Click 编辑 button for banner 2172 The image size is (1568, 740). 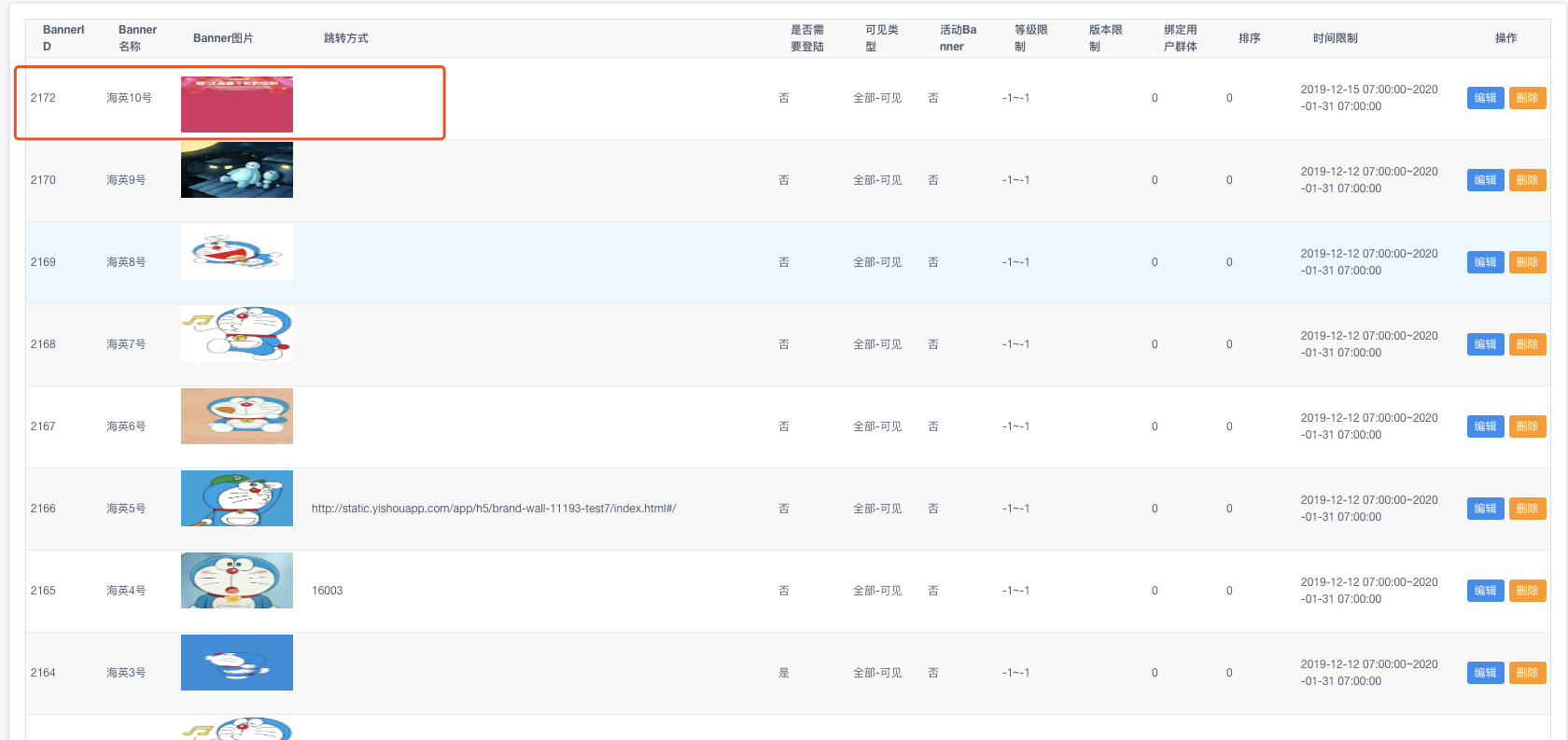click(x=1485, y=98)
